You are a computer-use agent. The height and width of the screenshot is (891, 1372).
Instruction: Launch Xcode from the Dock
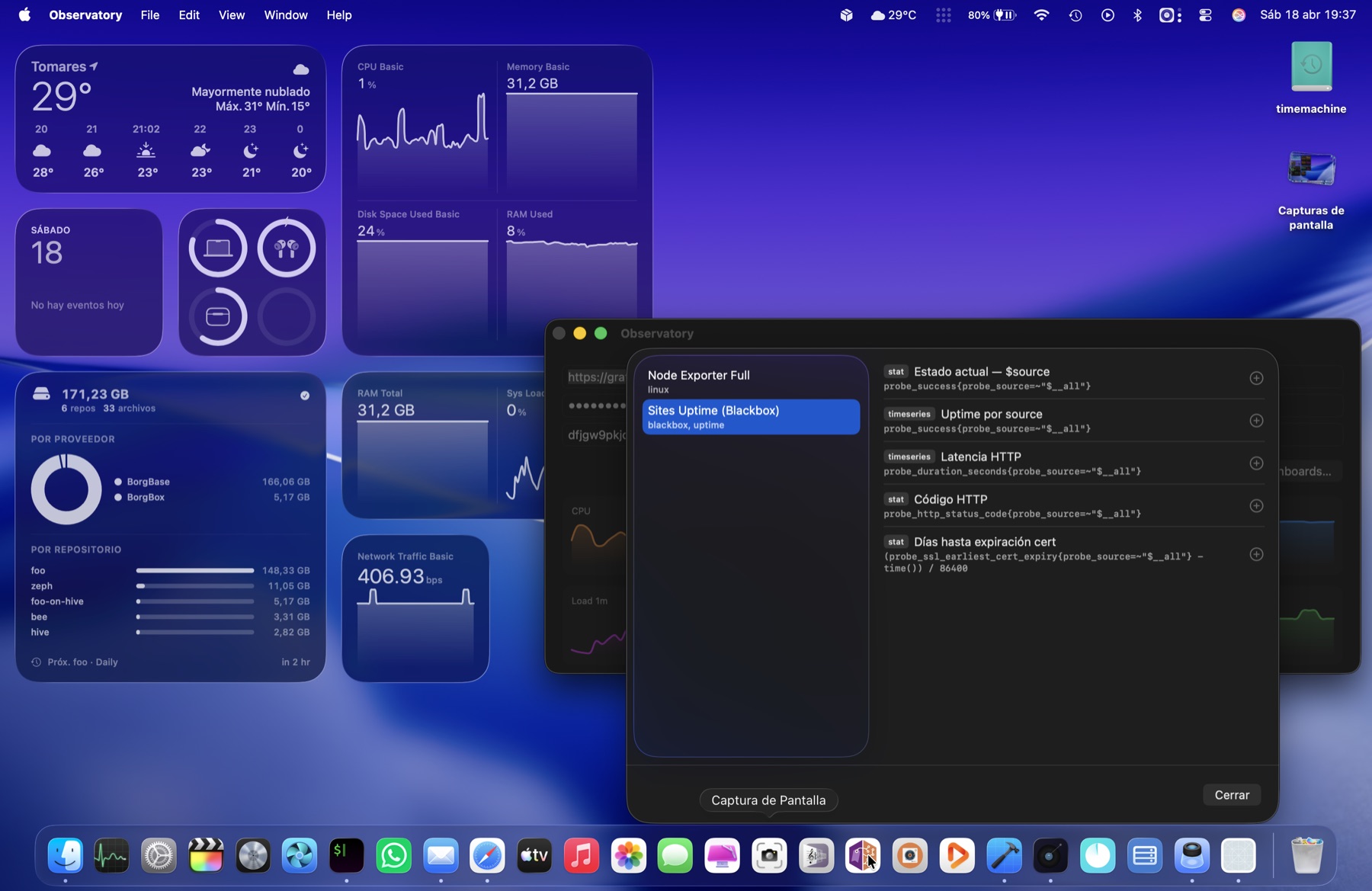pyautogui.click(x=1003, y=855)
